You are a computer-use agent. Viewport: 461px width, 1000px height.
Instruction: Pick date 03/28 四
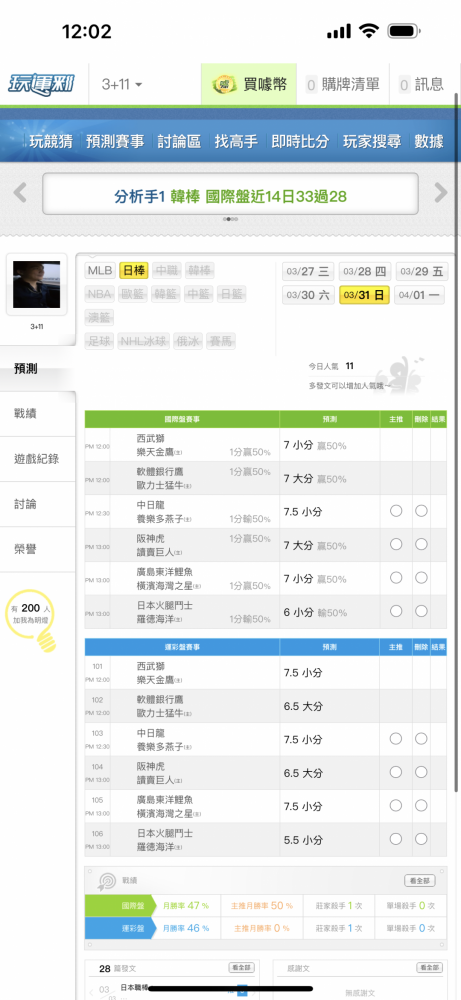click(x=365, y=272)
